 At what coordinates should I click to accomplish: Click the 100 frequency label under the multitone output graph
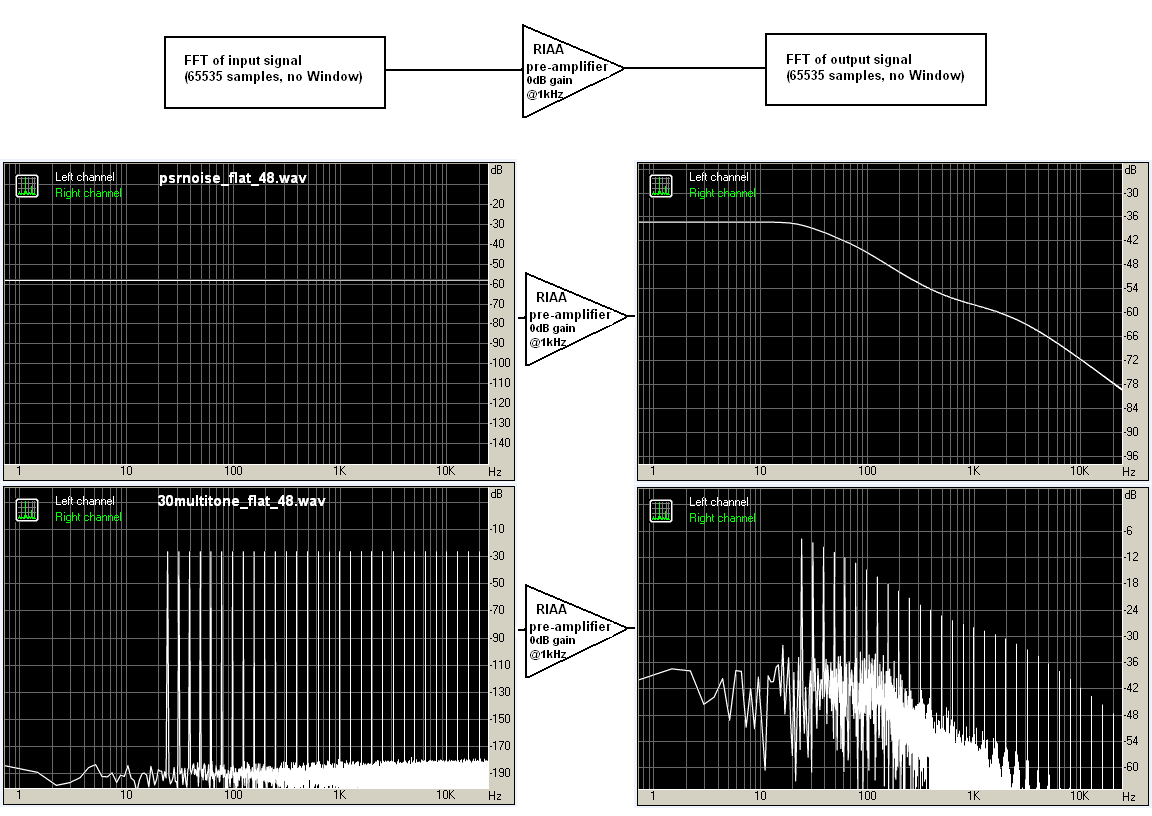point(867,795)
